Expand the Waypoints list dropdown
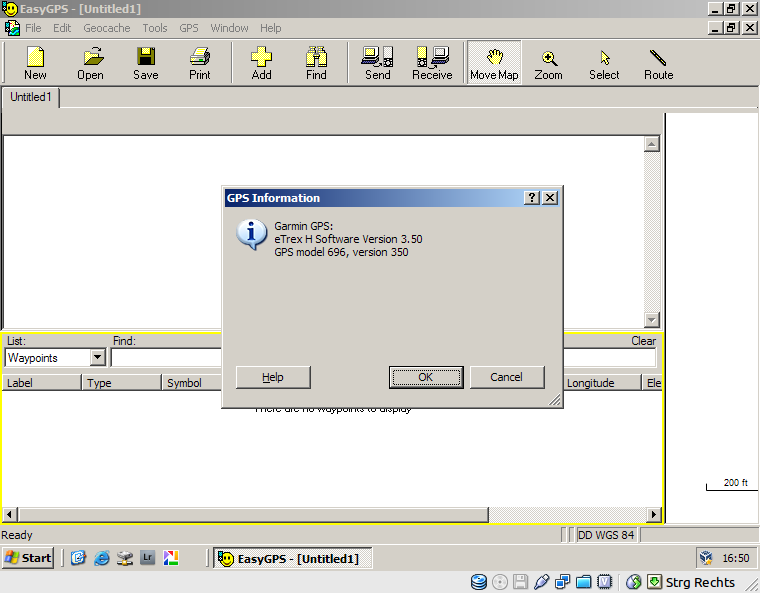This screenshot has height=593, width=760. pyautogui.click(x=97, y=358)
